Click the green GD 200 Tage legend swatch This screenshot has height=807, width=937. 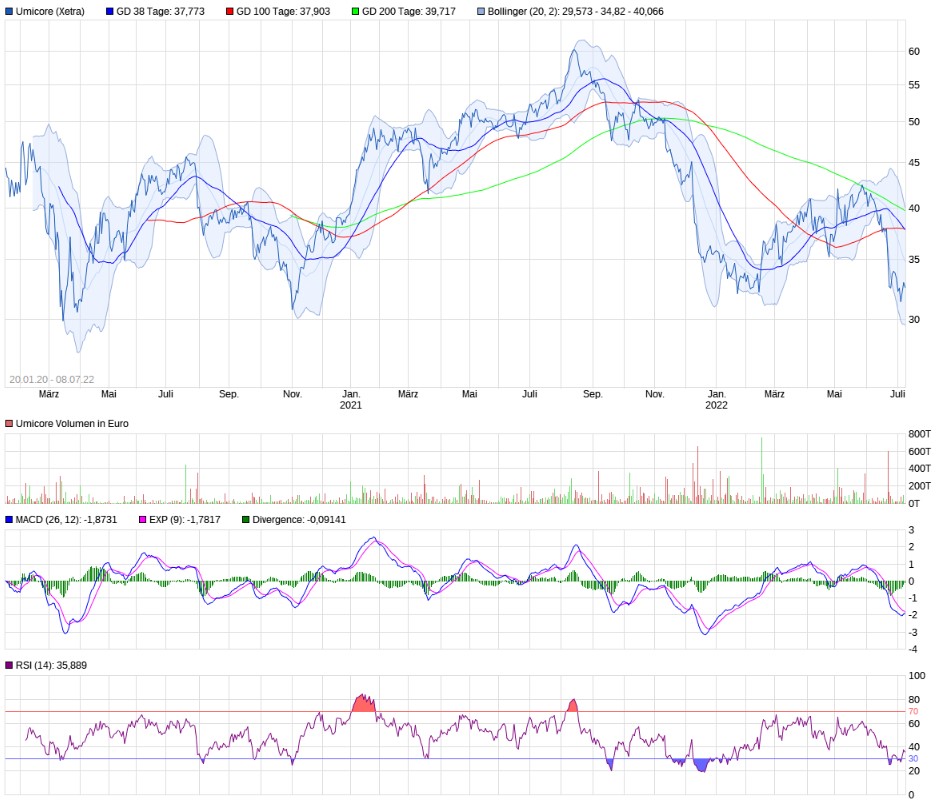point(354,12)
